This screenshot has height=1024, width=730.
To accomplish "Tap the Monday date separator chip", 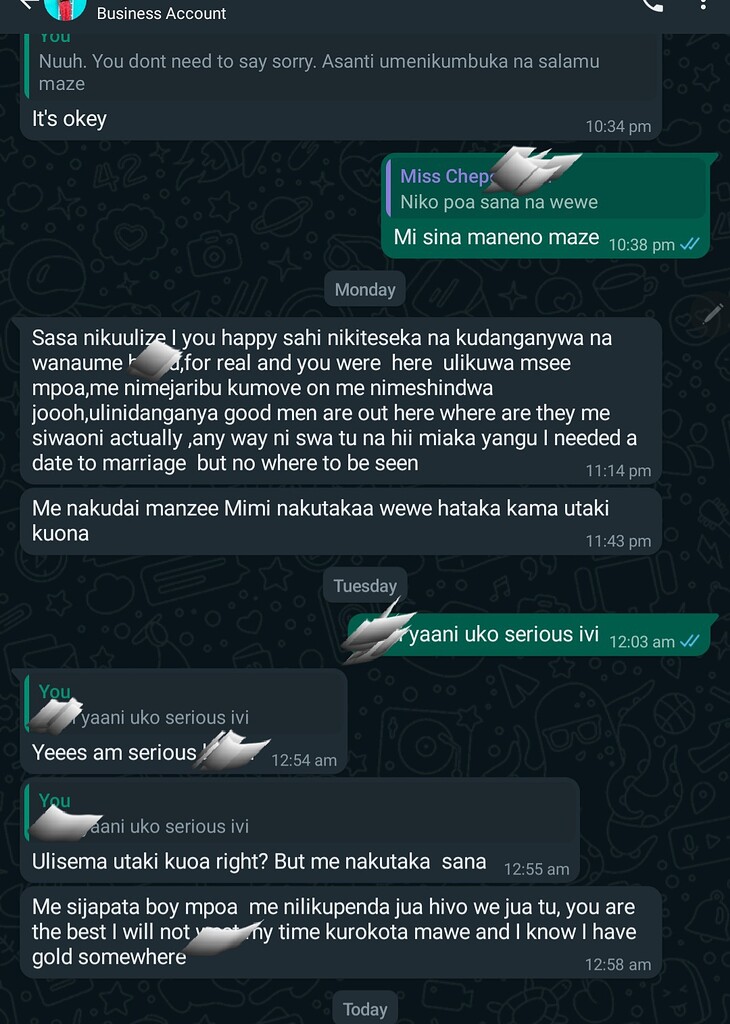I will pos(365,289).
